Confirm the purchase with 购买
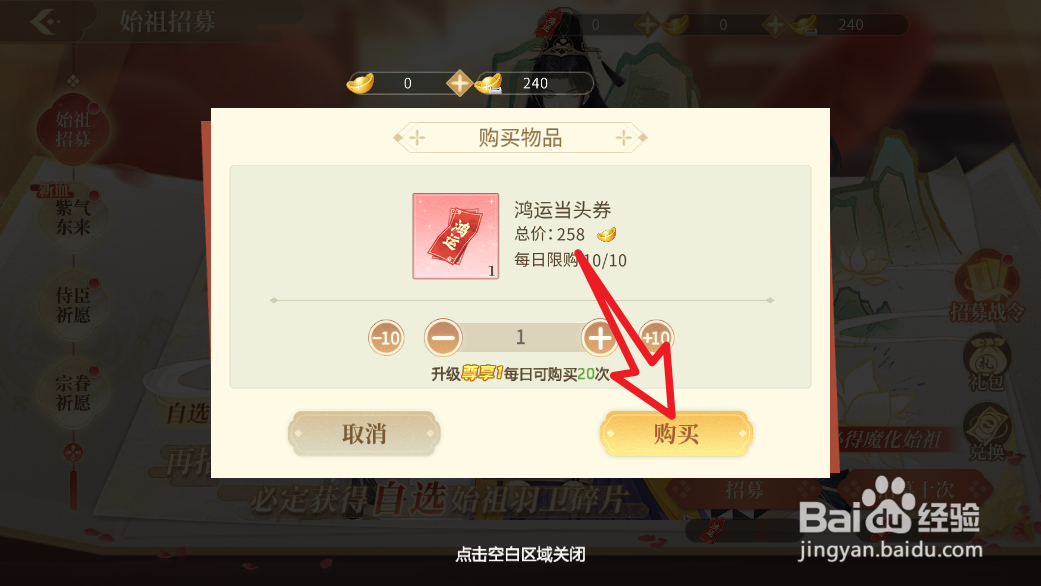Screen dimensions: 1041x586 [x=676, y=434]
